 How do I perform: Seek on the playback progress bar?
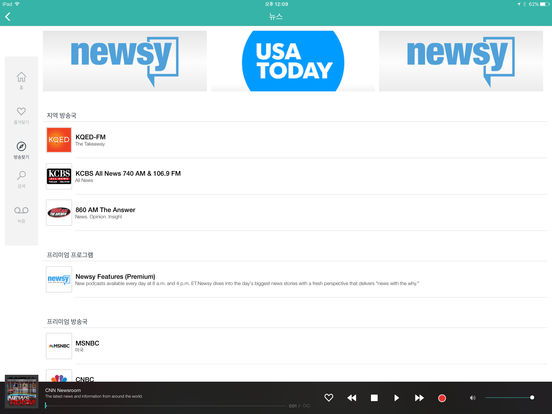click(x=165, y=406)
